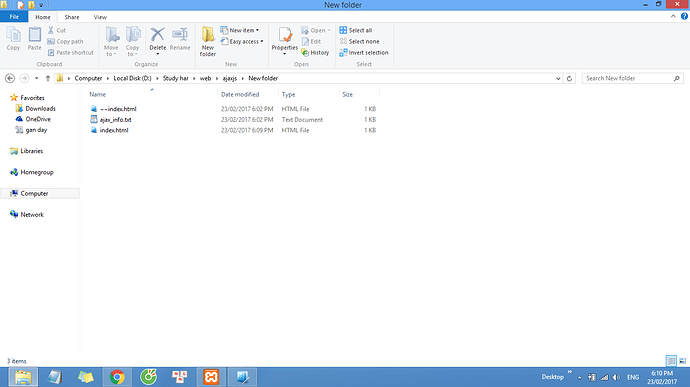The width and height of the screenshot is (690, 387).
Task: Choose Copy path in Clipboard group
Action: [x=65, y=41]
